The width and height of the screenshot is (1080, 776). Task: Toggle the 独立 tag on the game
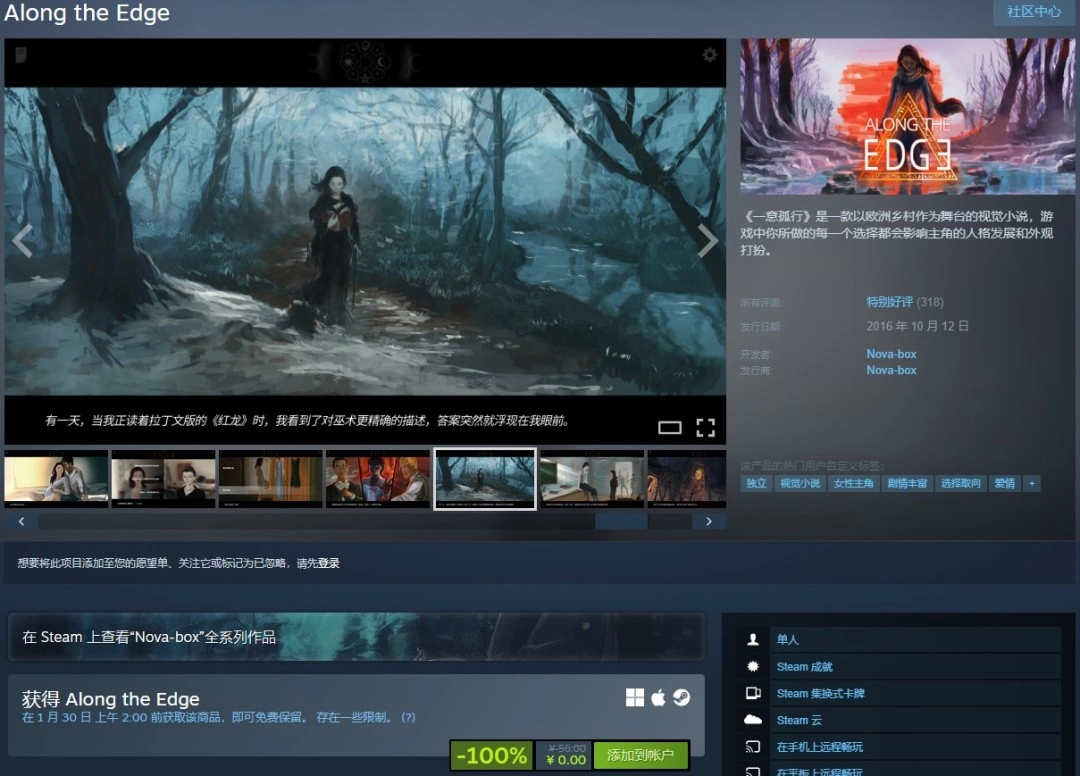755,483
